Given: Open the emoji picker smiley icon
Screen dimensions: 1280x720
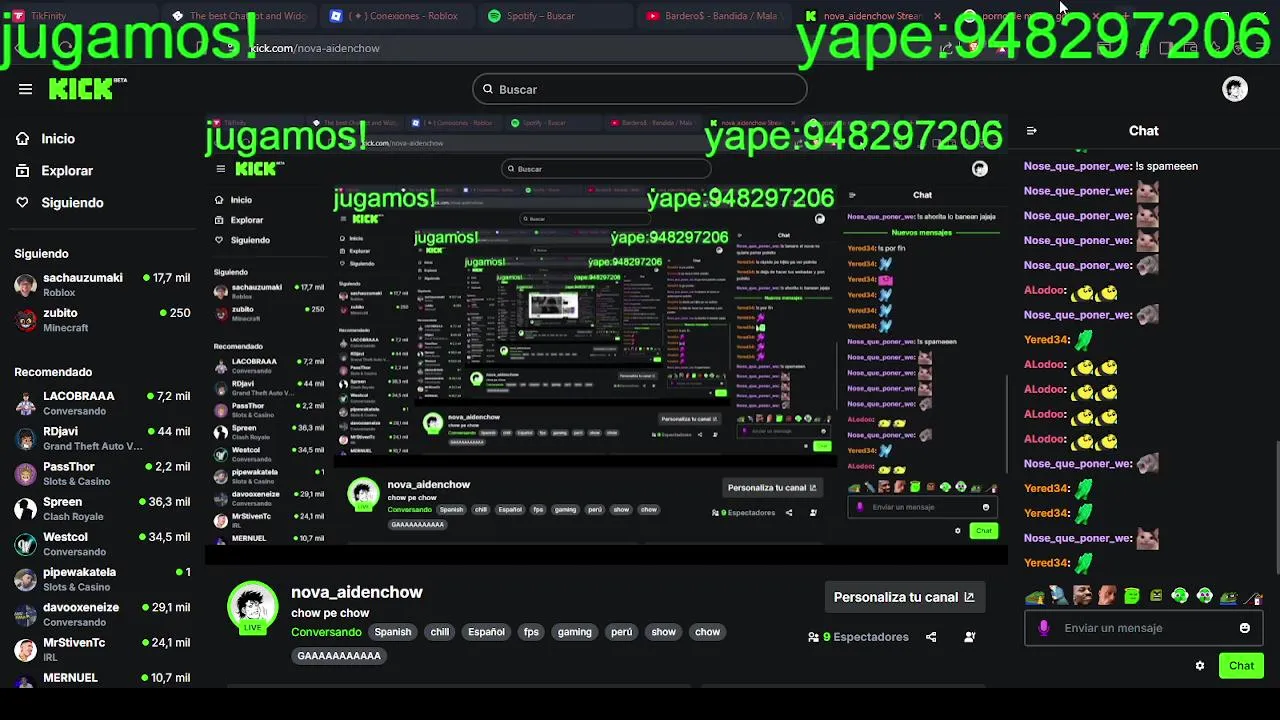Looking at the screenshot, I should pyautogui.click(x=1245, y=628).
